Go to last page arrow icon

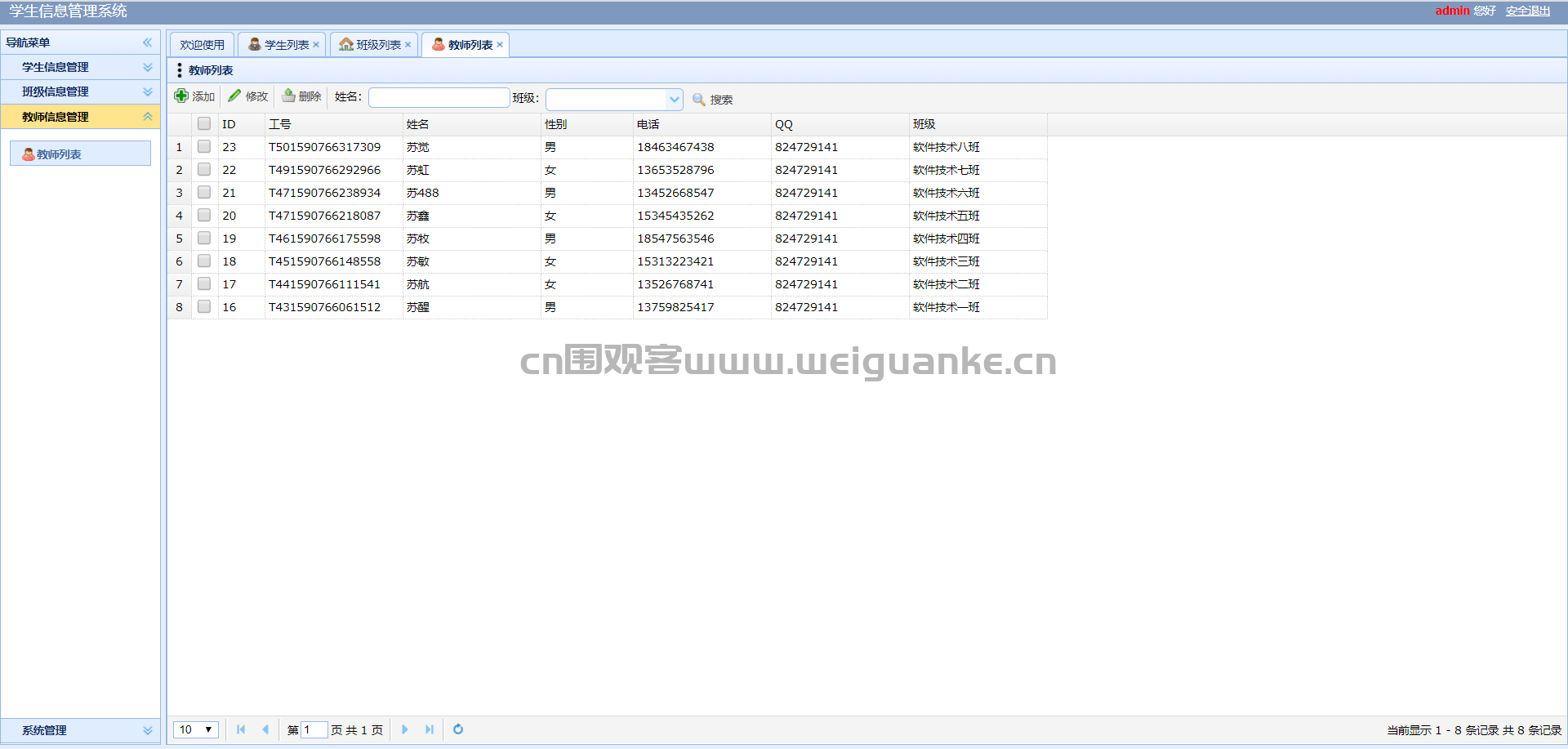pos(430,729)
